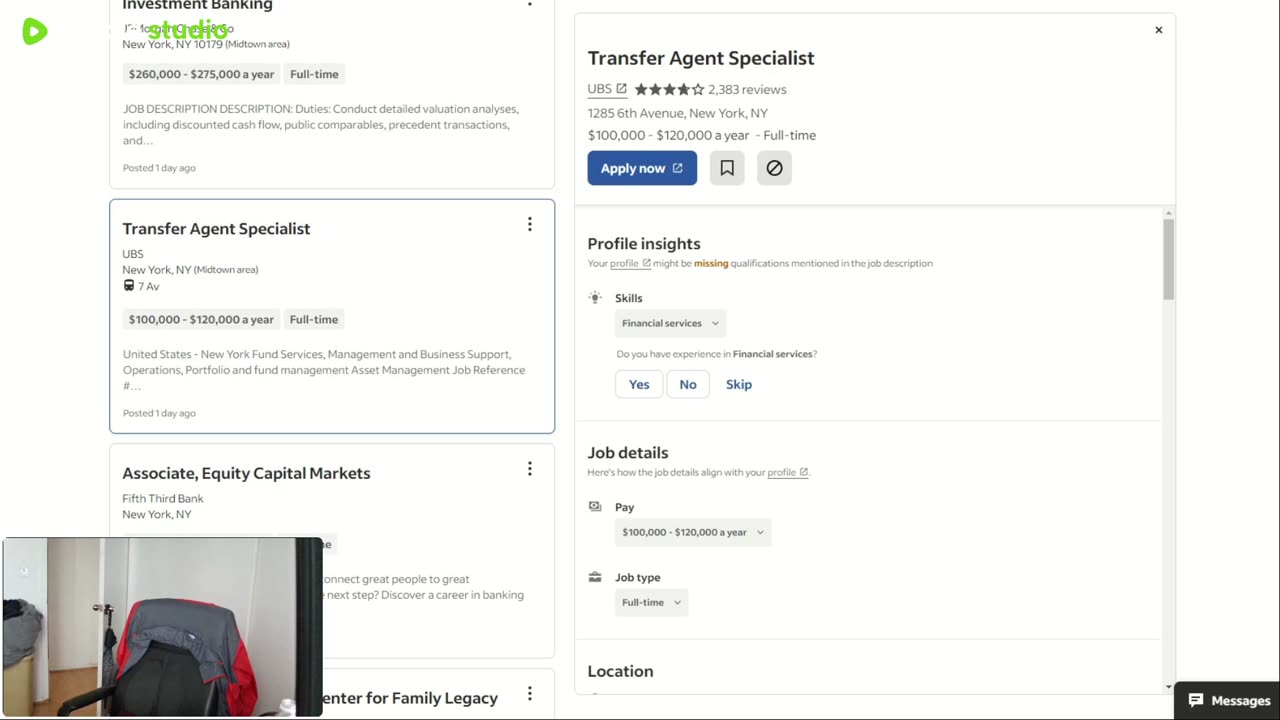Save job with bookmark icon
1280x720 pixels.
click(727, 168)
